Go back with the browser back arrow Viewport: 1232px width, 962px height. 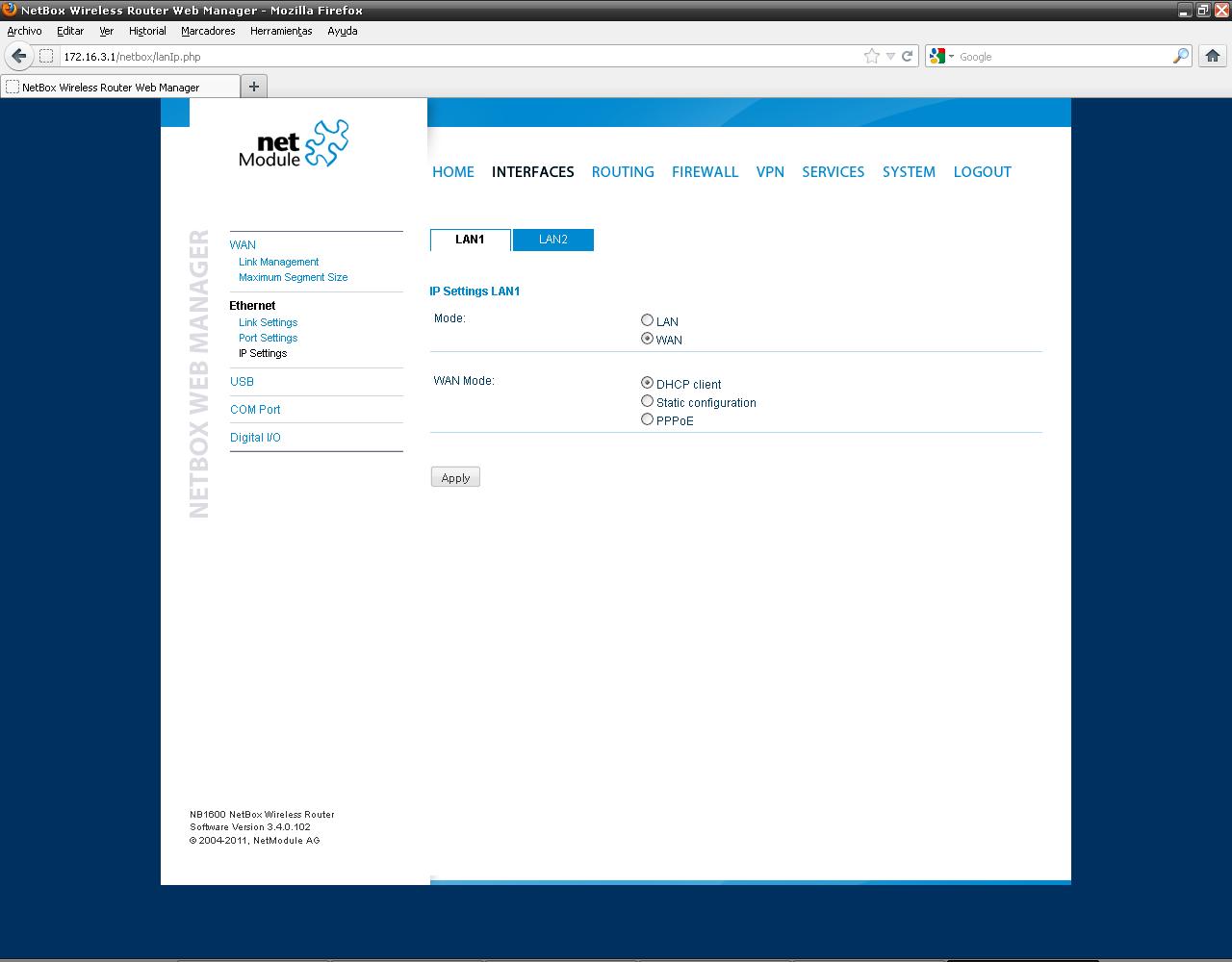pyautogui.click(x=19, y=56)
